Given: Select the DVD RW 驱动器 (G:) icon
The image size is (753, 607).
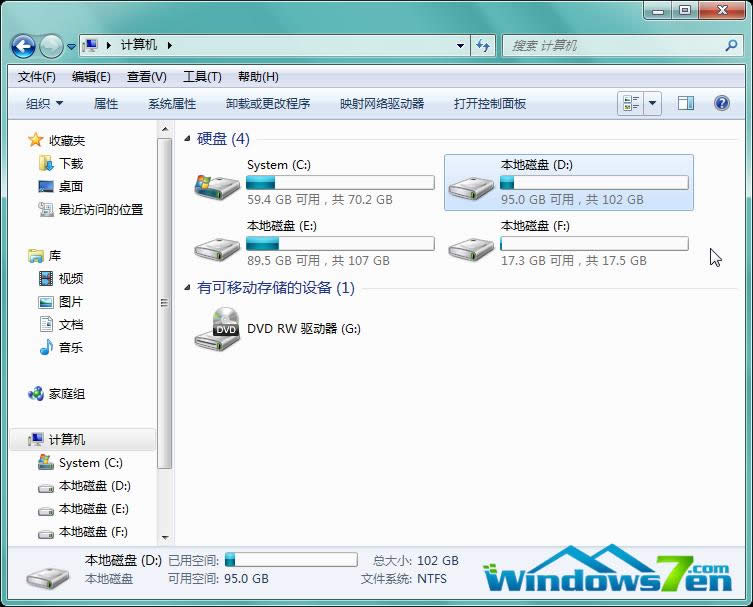Looking at the screenshot, I should pyautogui.click(x=217, y=329).
